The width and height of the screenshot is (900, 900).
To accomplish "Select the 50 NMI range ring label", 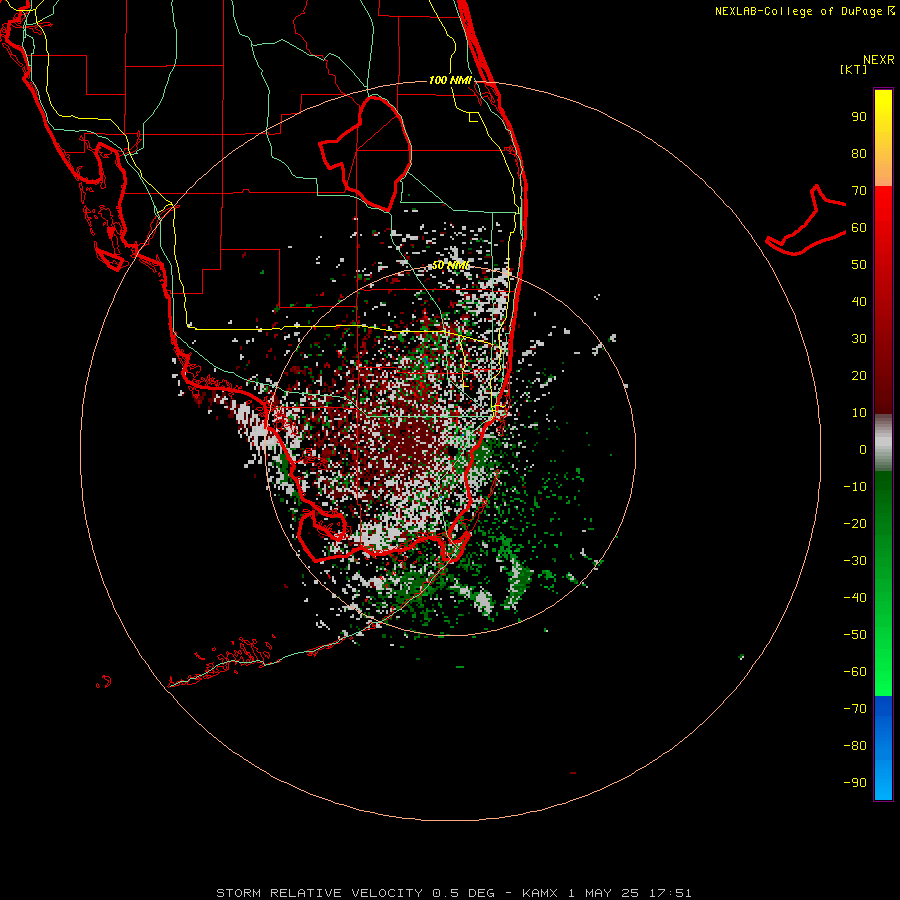I will point(450,265).
